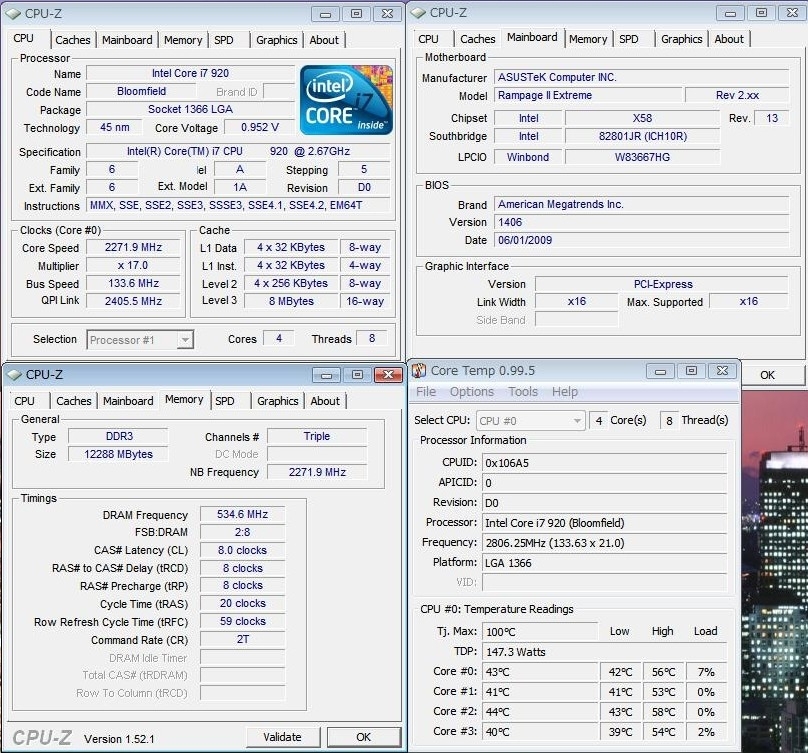Open the Options menu in Core Temp
808x753 pixels.
[471, 392]
